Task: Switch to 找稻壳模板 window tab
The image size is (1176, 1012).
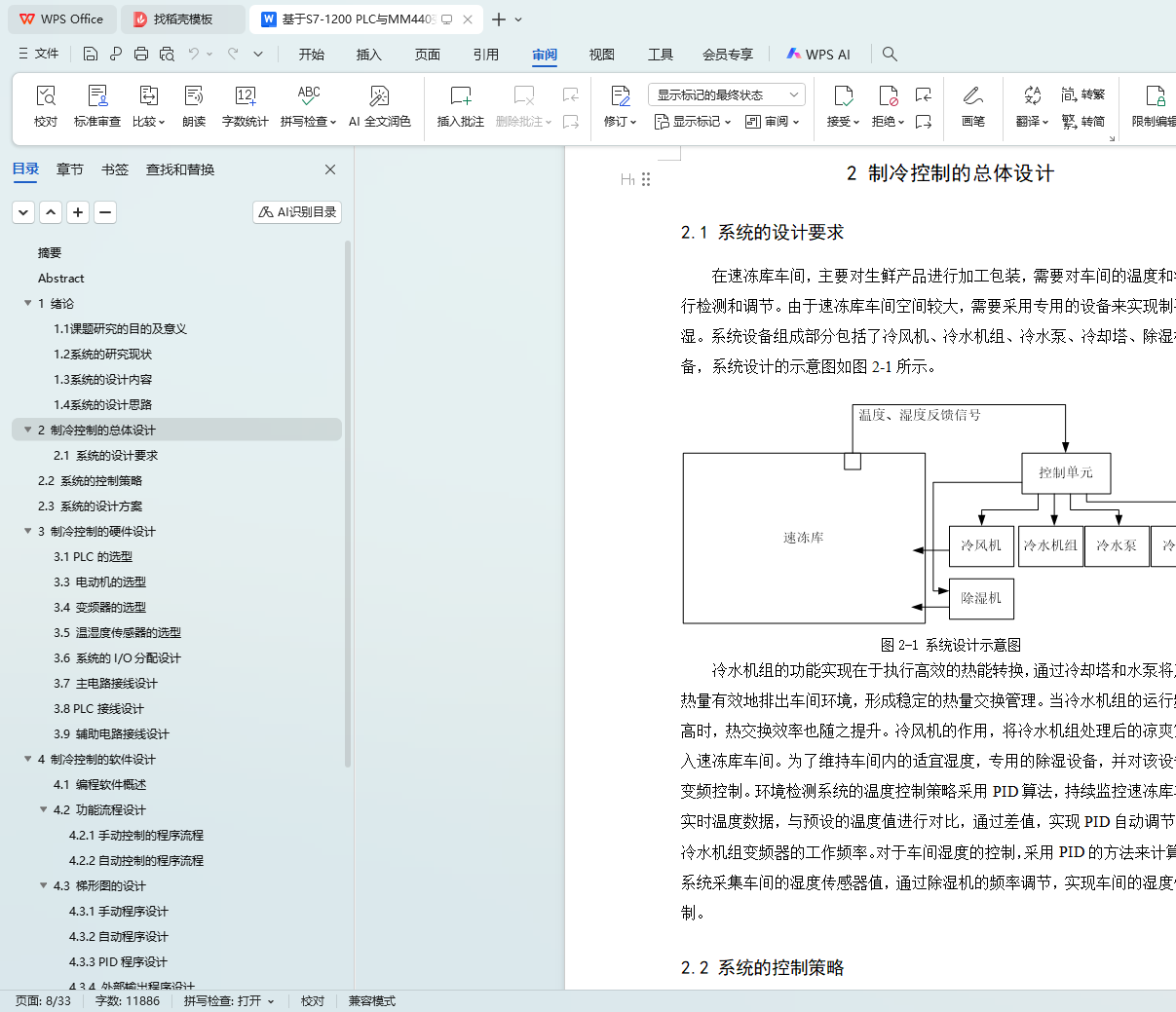Action: (182, 19)
